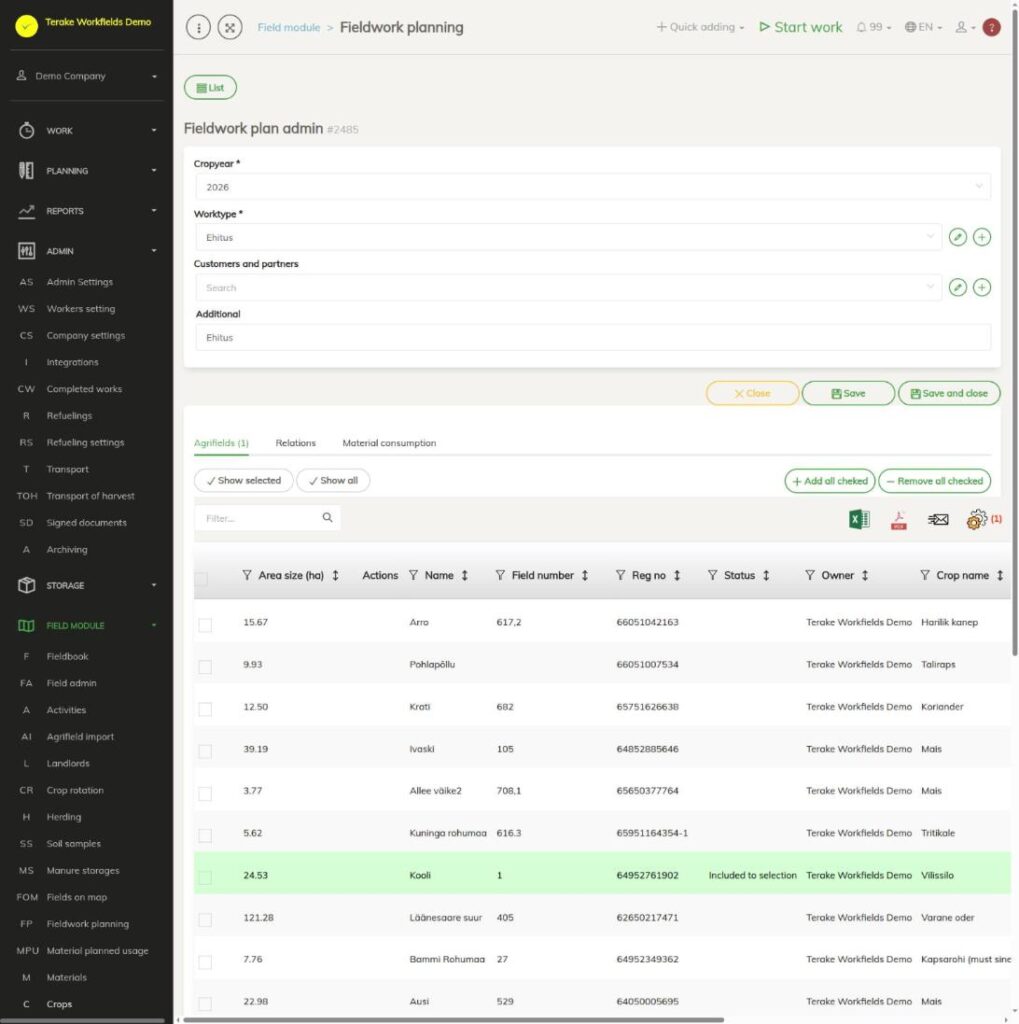1019x1024 pixels.
Task: Sort by Area size column arrows
Action: [335, 575]
